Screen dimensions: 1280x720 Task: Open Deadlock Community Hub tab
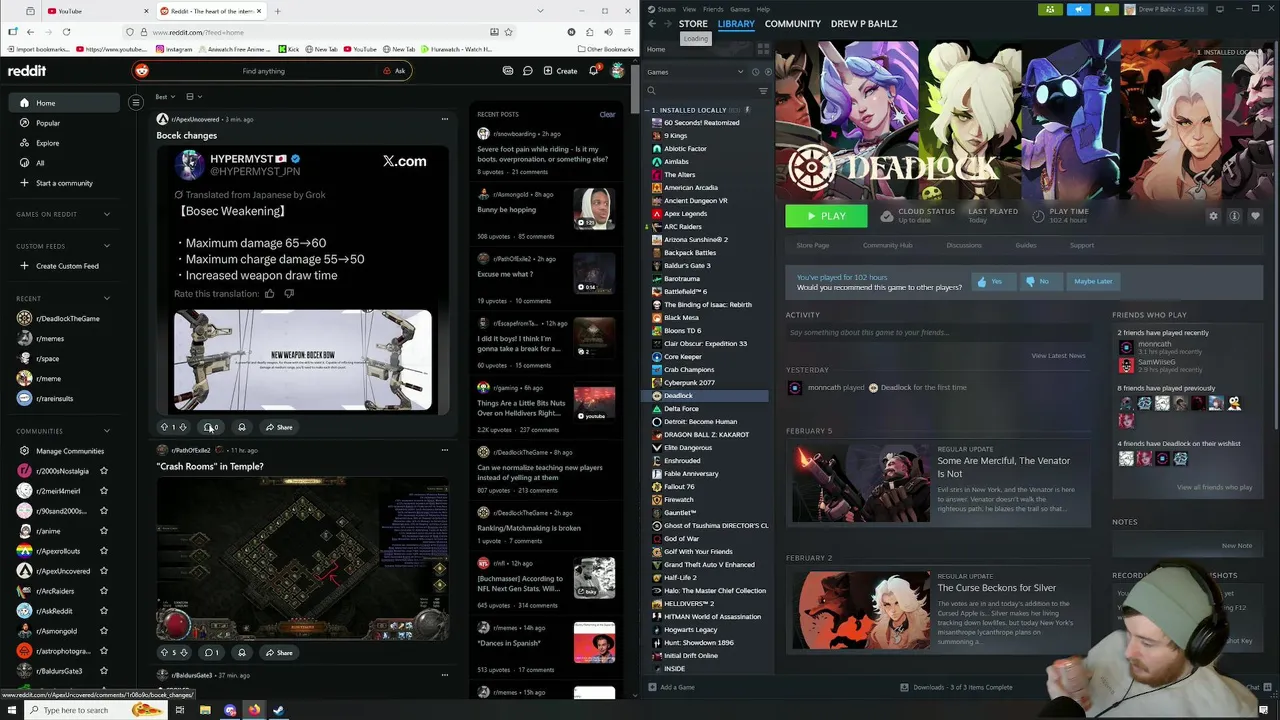coord(887,245)
